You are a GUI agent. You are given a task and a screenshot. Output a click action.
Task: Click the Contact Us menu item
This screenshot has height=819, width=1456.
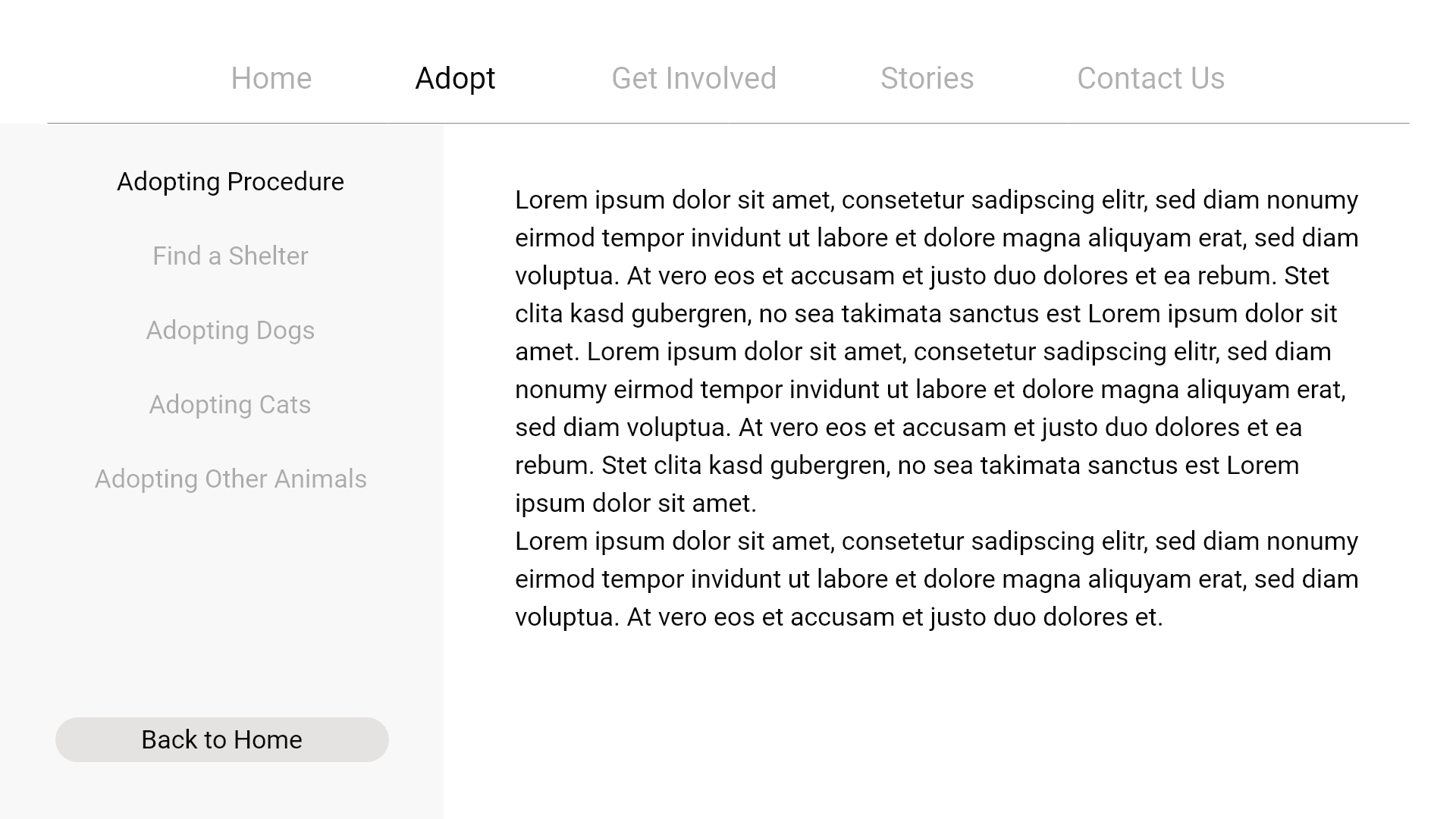(1150, 78)
